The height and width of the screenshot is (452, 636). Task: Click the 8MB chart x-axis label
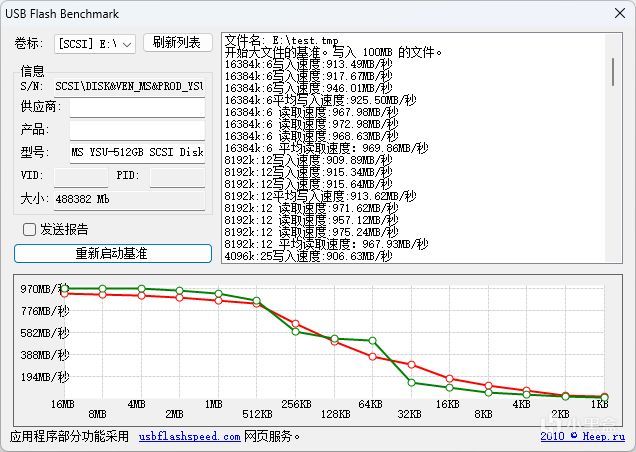97,414
